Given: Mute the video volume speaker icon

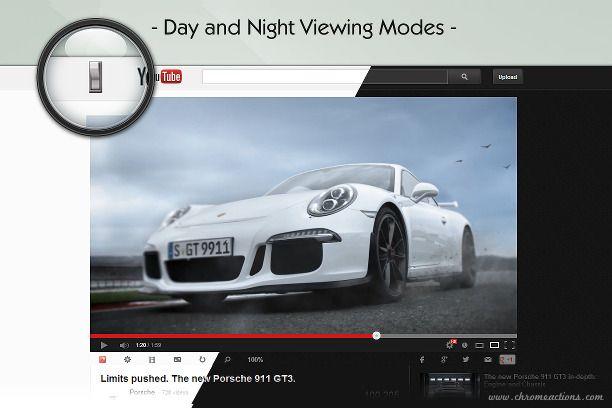Looking at the screenshot, I should (124, 345).
